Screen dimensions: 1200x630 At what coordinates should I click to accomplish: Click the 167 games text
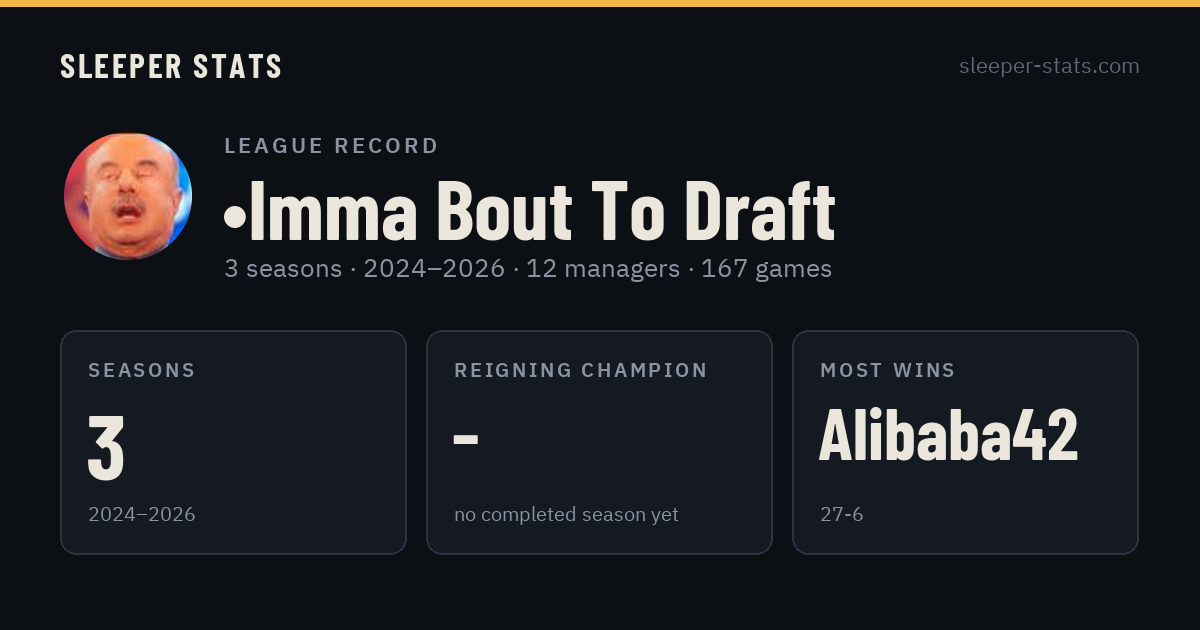coord(766,268)
